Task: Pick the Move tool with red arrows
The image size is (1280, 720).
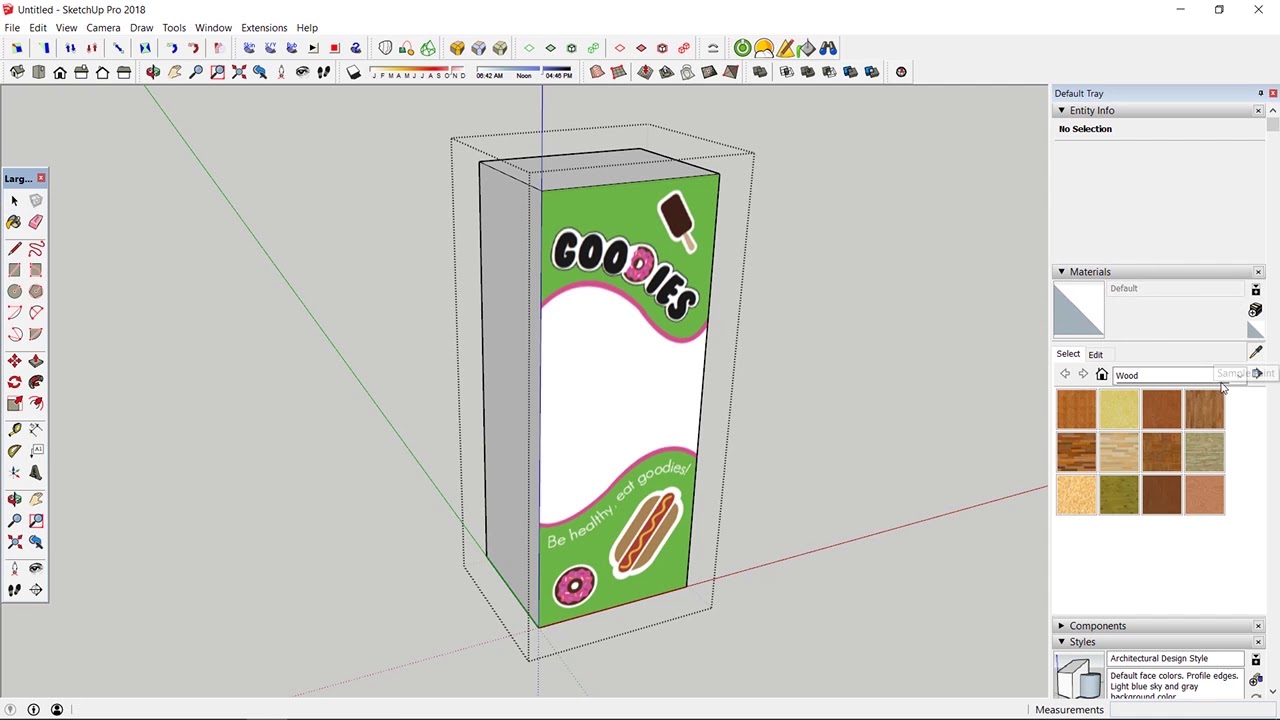Action: (x=14, y=361)
